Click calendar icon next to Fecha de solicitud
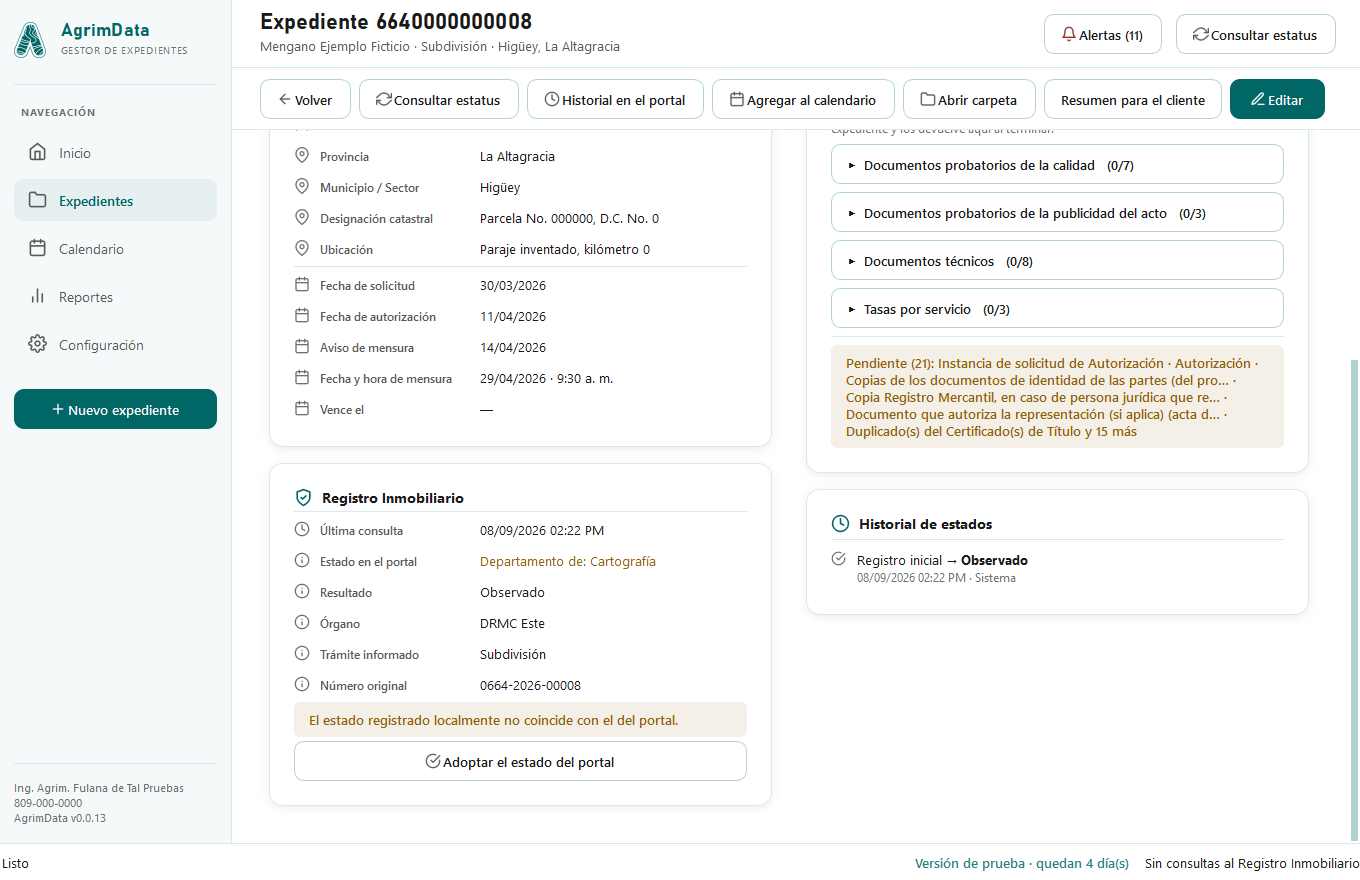The height and width of the screenshot is (880, 1360). coord(302,286)
